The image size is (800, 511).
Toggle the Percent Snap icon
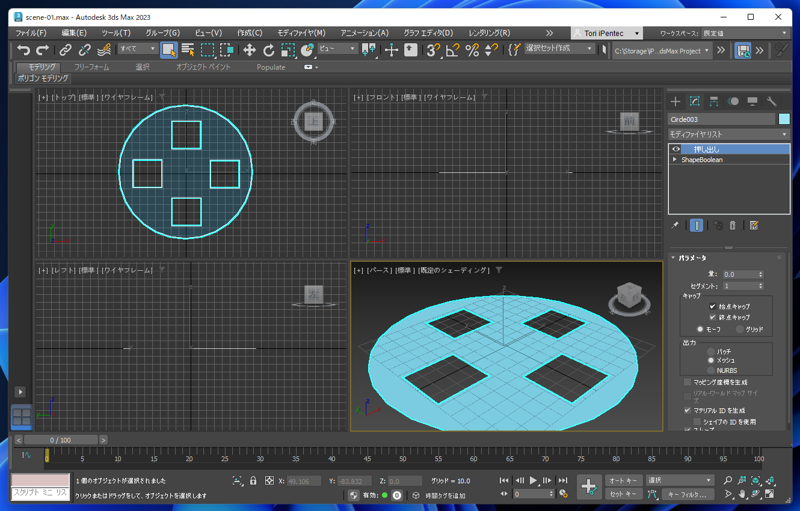(472, 50)
